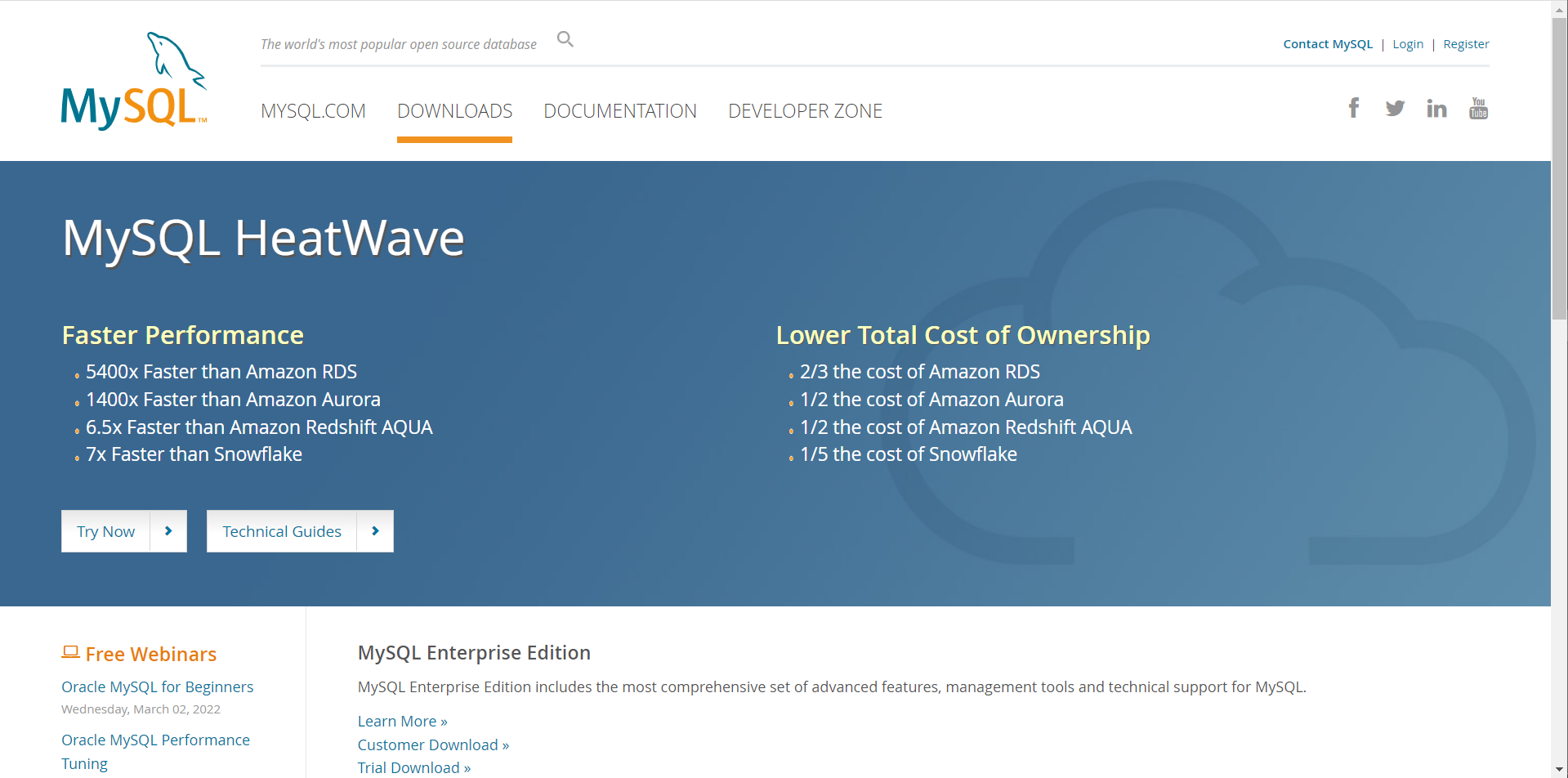
Task: Open Oracle MySQL for Beginners webinar
Action: 157,686
